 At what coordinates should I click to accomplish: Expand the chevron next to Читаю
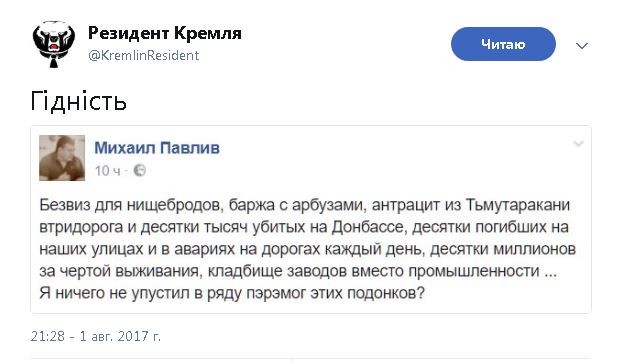pos(581,46)
